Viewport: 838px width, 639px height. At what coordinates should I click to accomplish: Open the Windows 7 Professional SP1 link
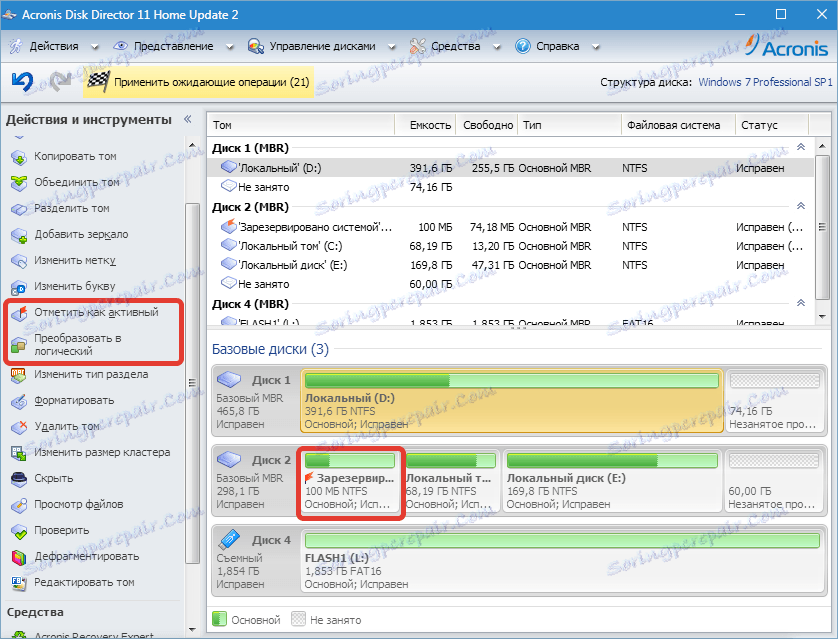point(765,82)
